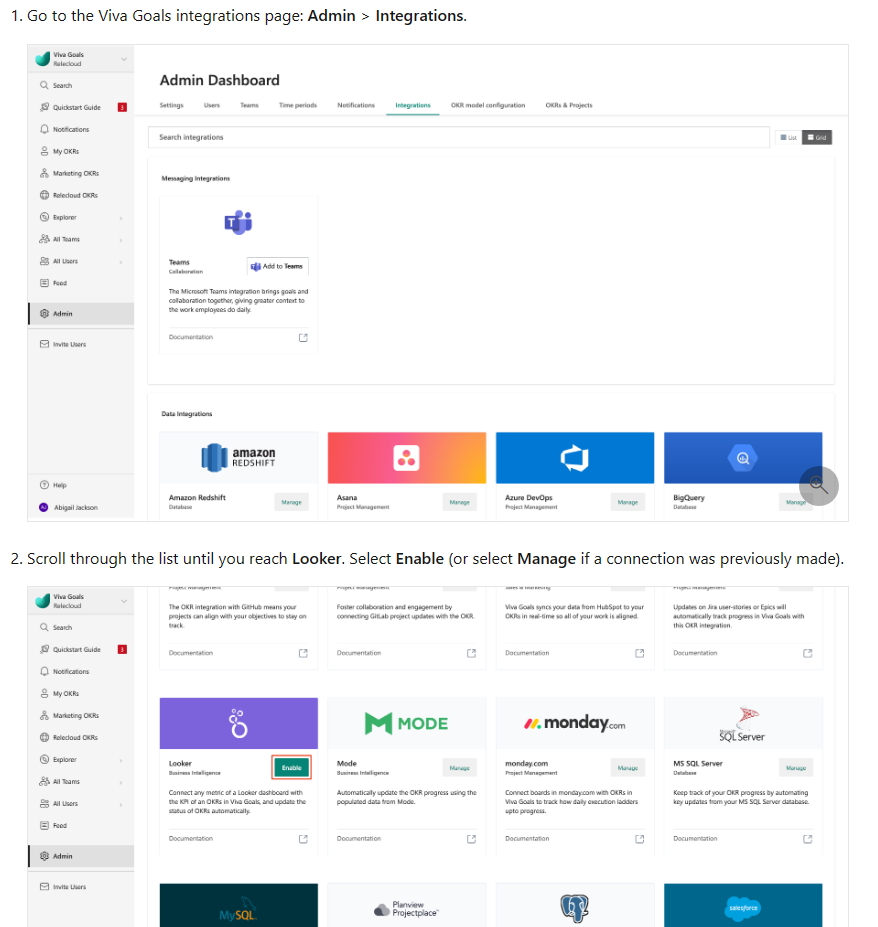
Task: Select Admin gear in lower screenshot sidebar
Action: tap(44, 856)
